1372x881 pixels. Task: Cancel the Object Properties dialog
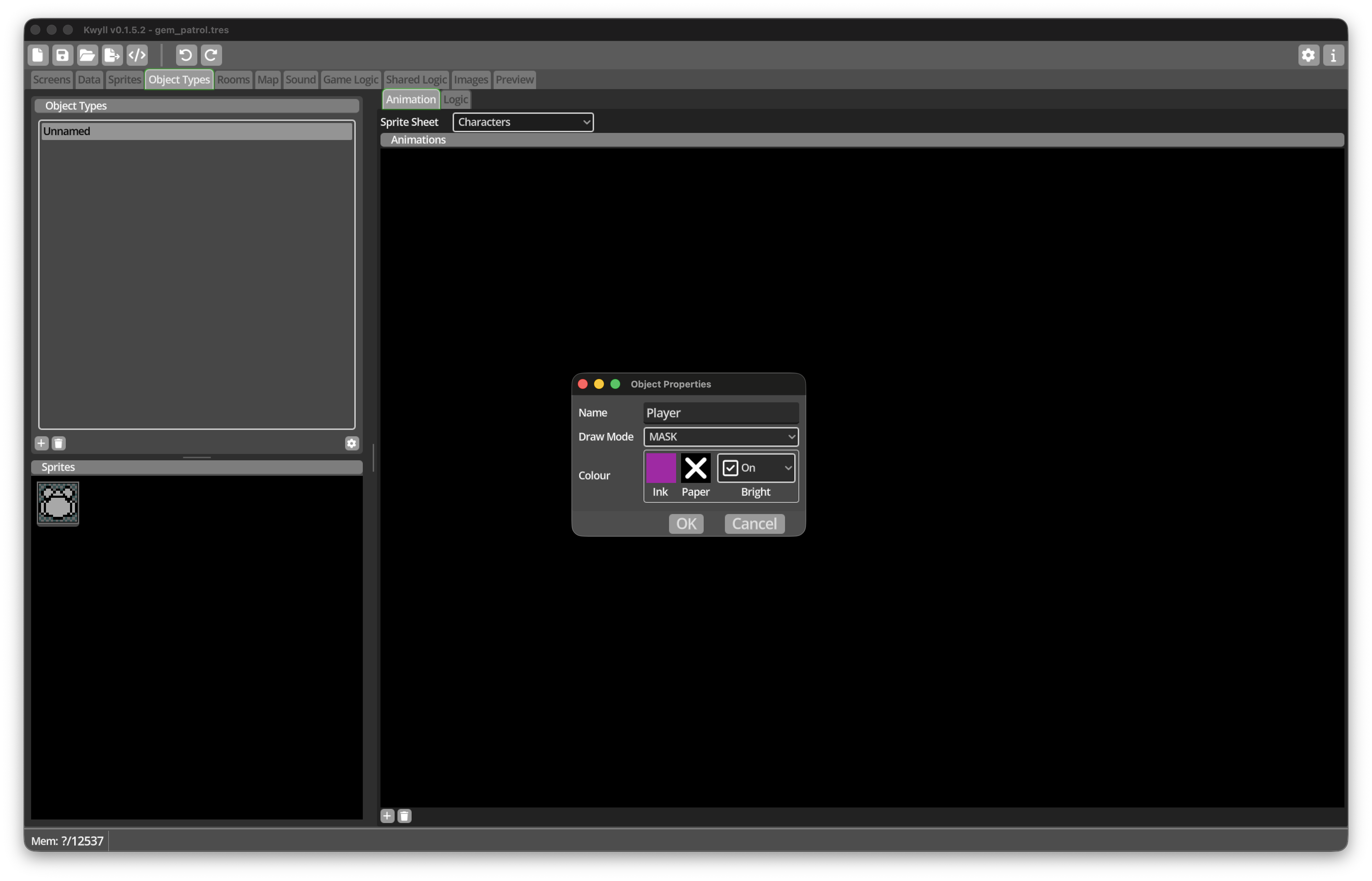point(754,524)
